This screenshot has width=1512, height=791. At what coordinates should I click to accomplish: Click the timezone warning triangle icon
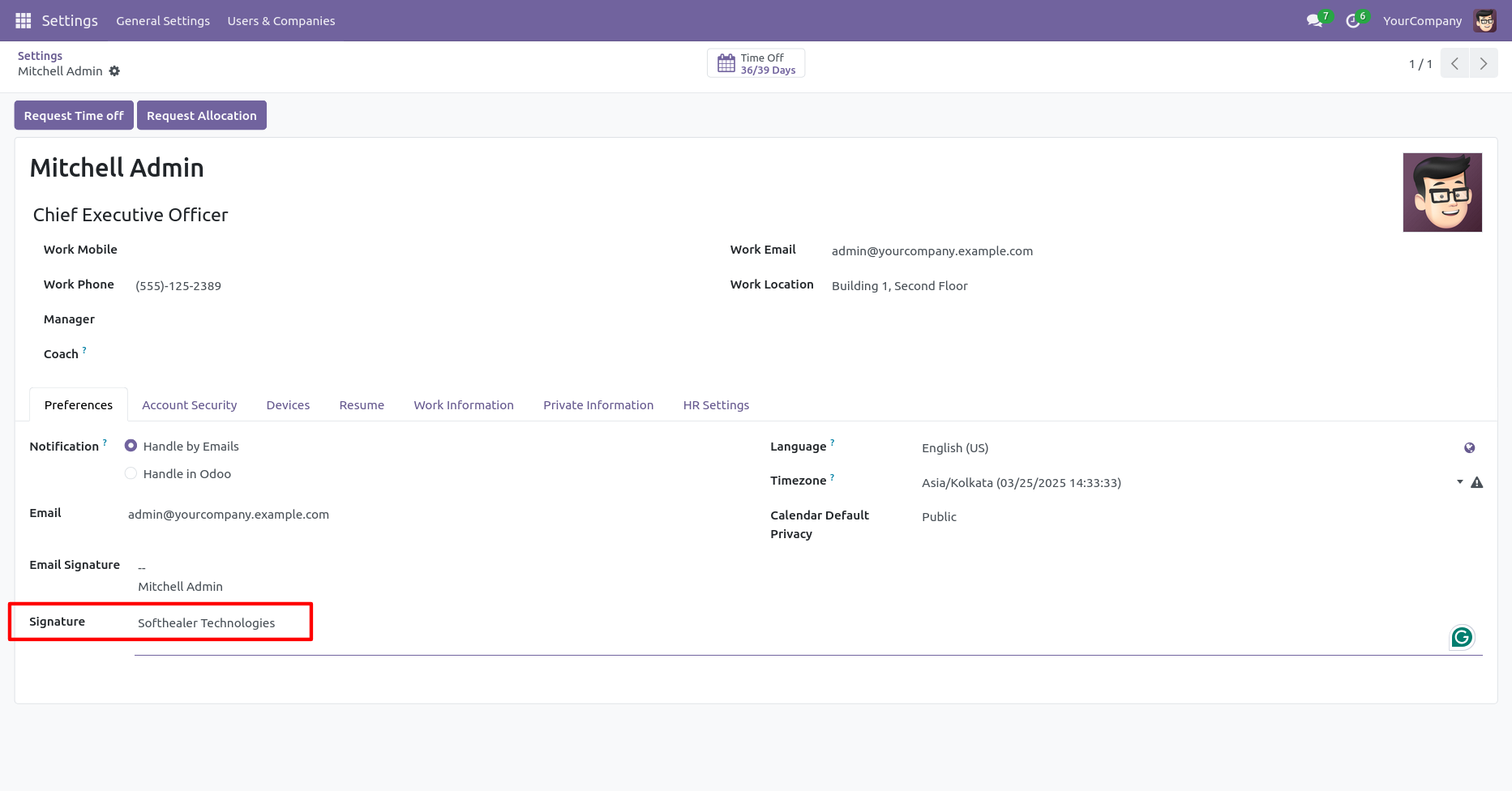1477,482
